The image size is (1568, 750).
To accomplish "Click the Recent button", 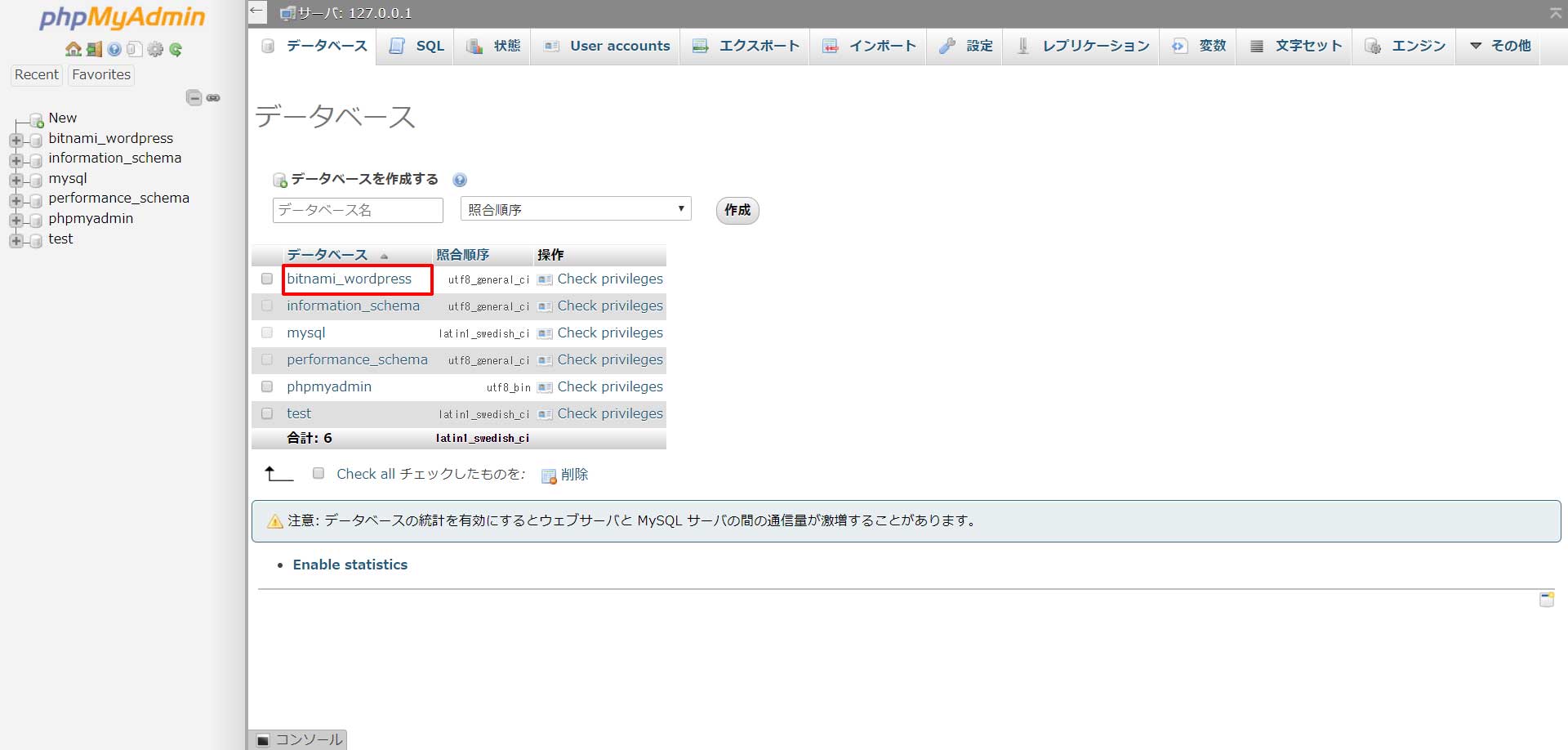I will [37, 74].
